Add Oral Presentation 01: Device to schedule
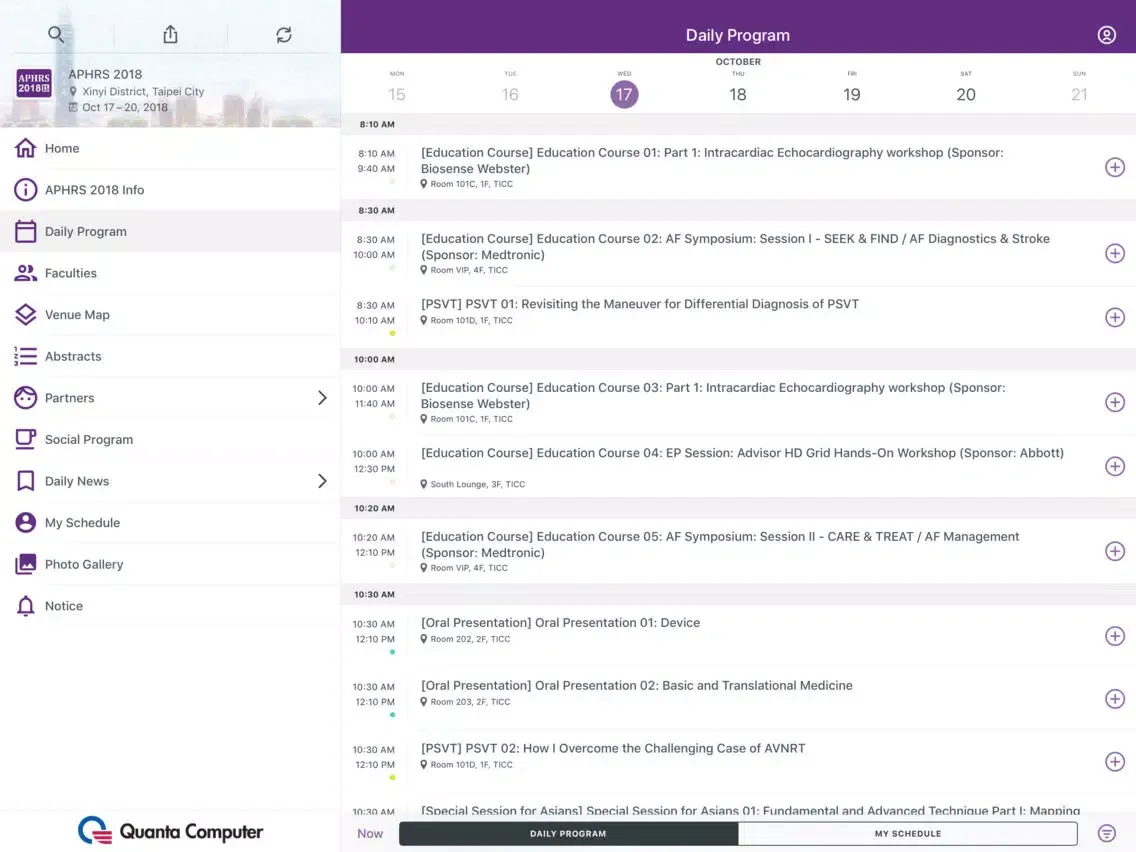This screenshot has width=1136, height=852. [x=1114, y=636]
